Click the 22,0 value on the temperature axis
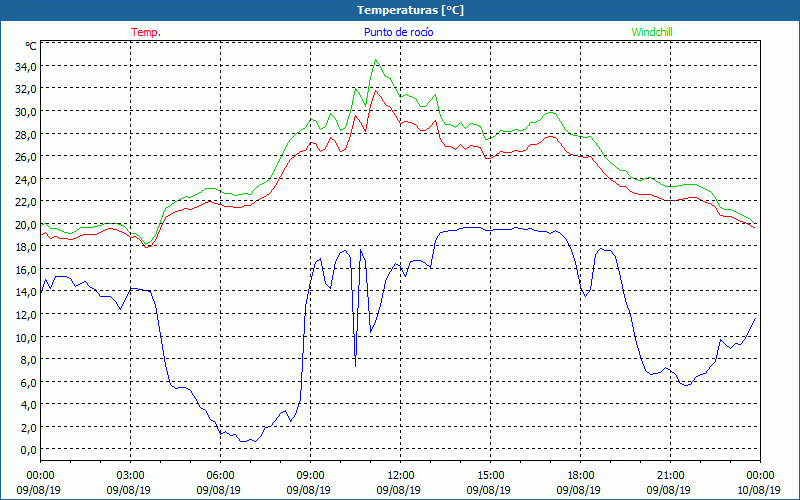 (x=26, y=202)
